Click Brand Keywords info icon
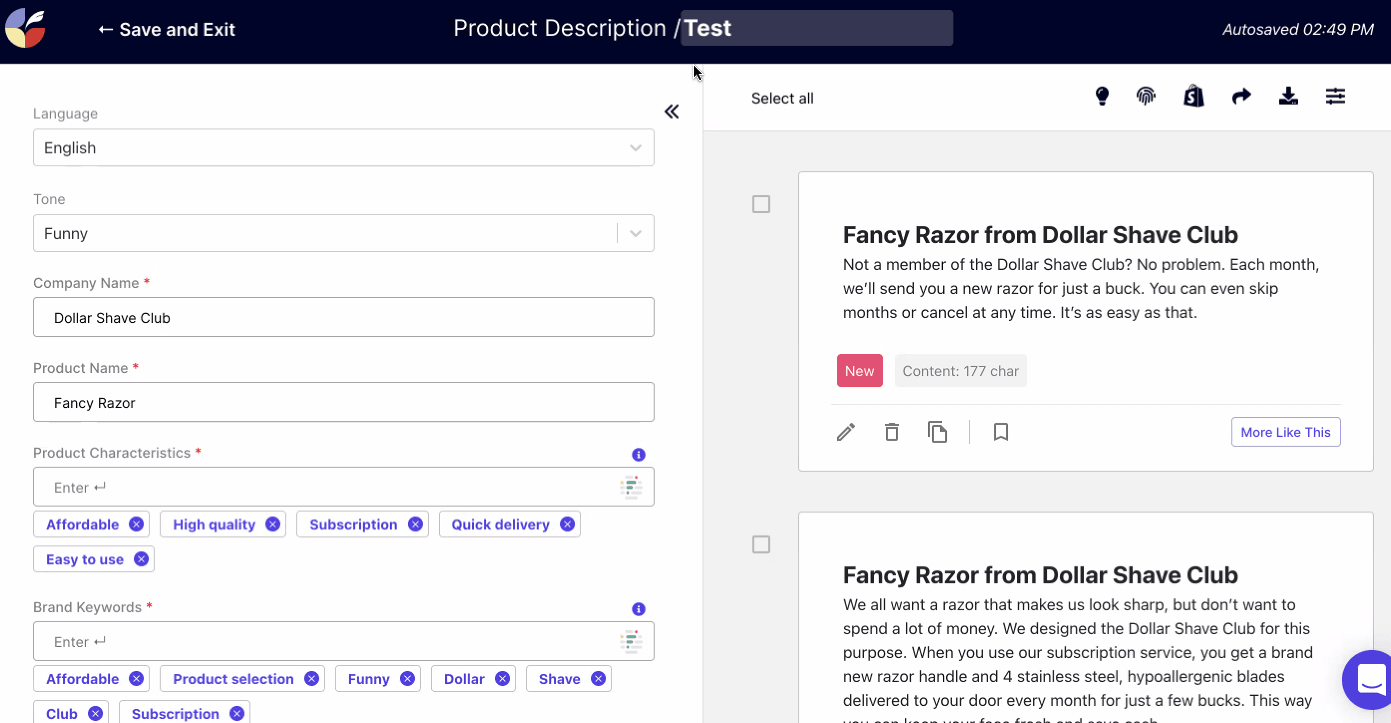Image resolution: width=1391 pixels, height=723 pixels. coord(639,609)
